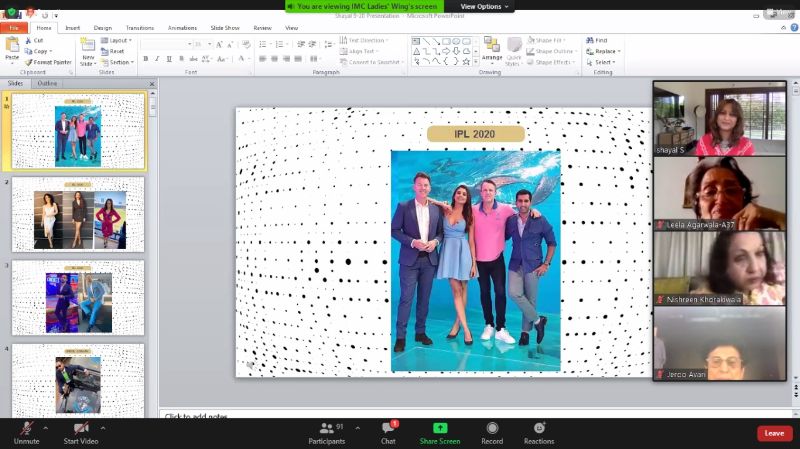Switch to the Design ribbon tab
Image resolution: width=800 pixels, height=449 pixels.
coord(103,28)
